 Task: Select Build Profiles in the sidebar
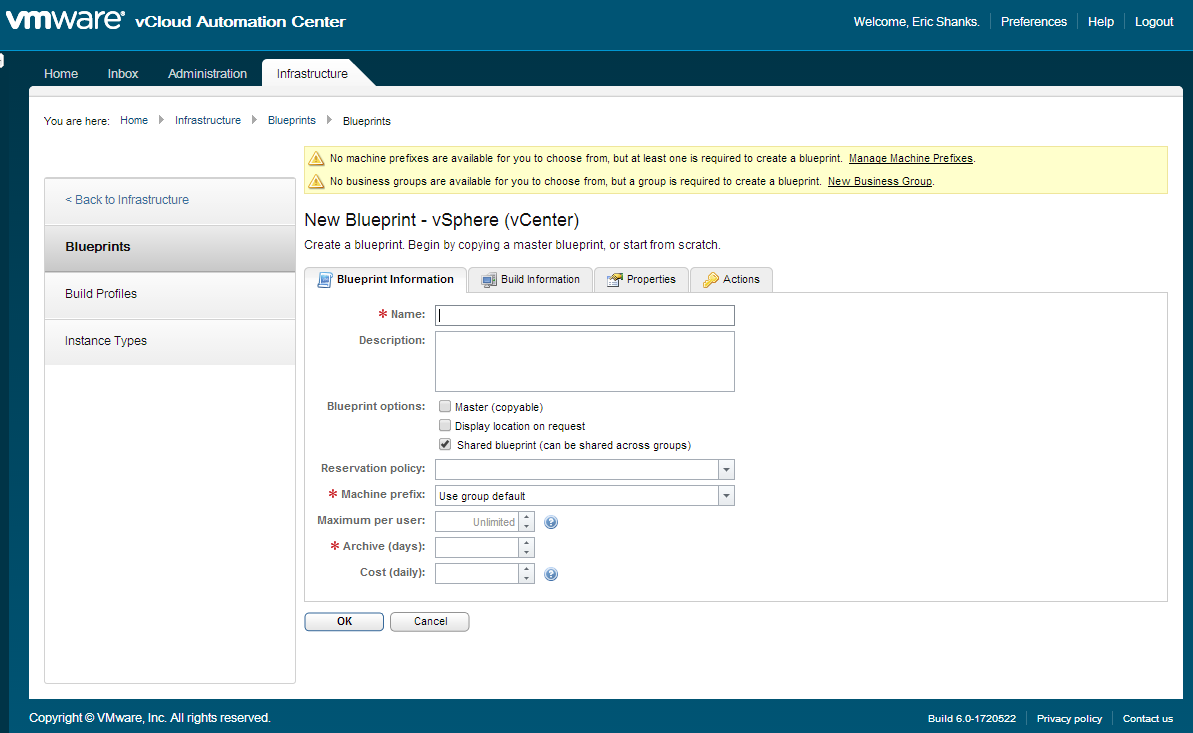pyautogui.click(x=101, y=294)
